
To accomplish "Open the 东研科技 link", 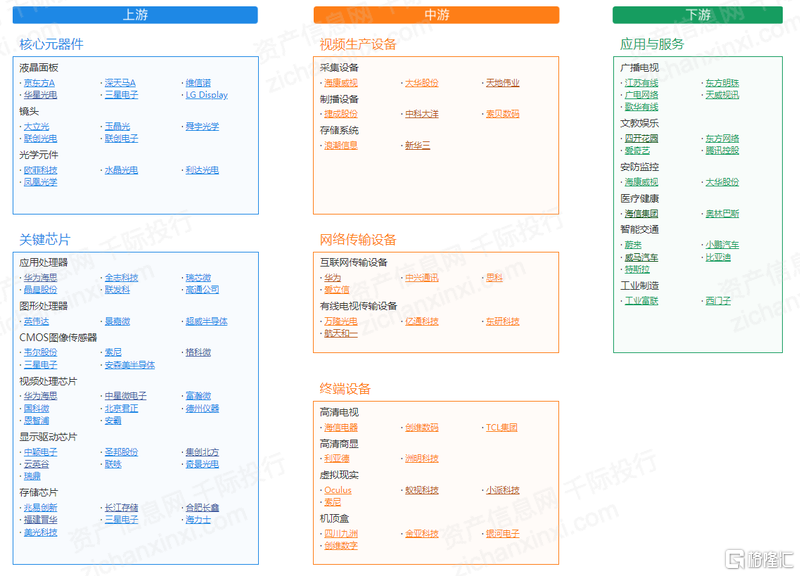I will point(503,321).
